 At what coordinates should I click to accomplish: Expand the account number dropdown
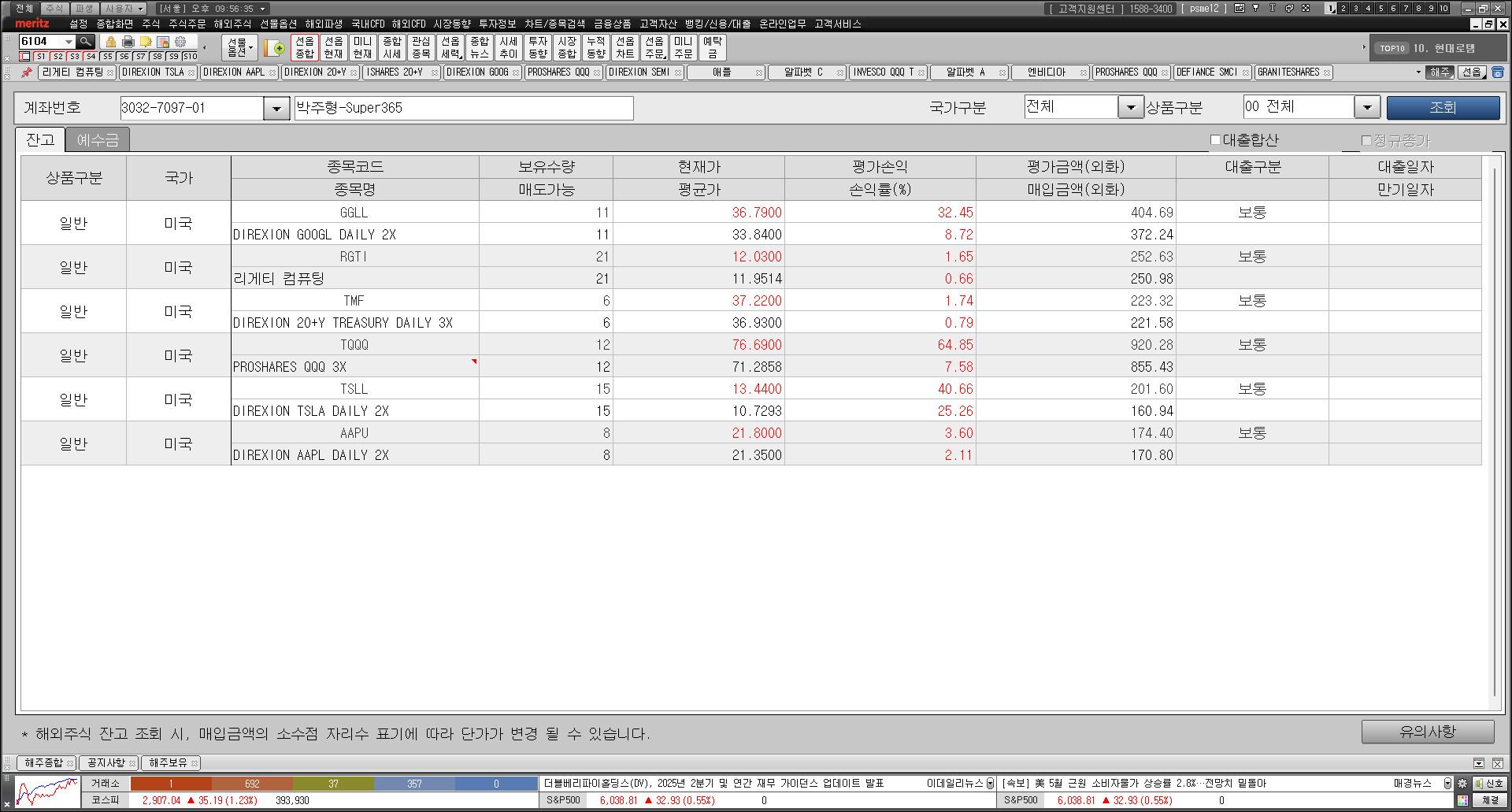[x=276, y=109]
